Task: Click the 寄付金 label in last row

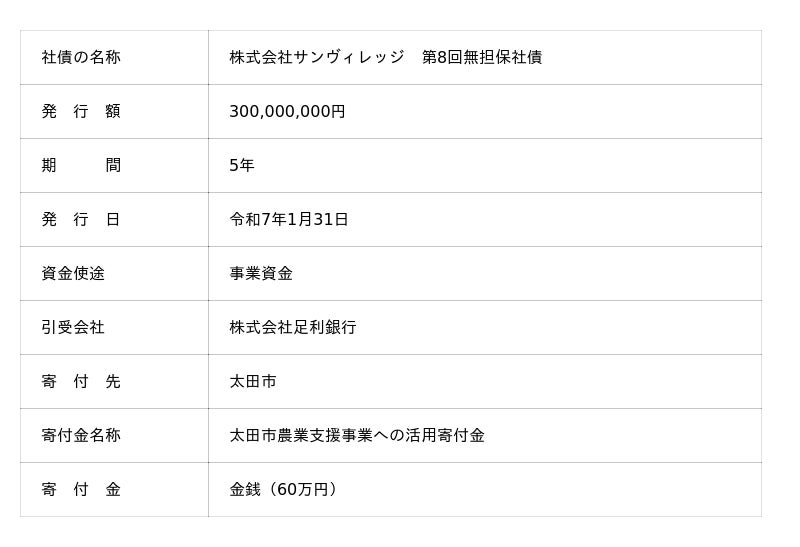Action: point(81,490)
